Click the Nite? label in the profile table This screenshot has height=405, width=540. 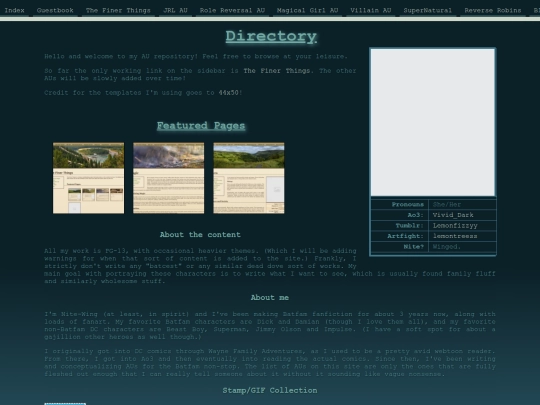(414, 247)
